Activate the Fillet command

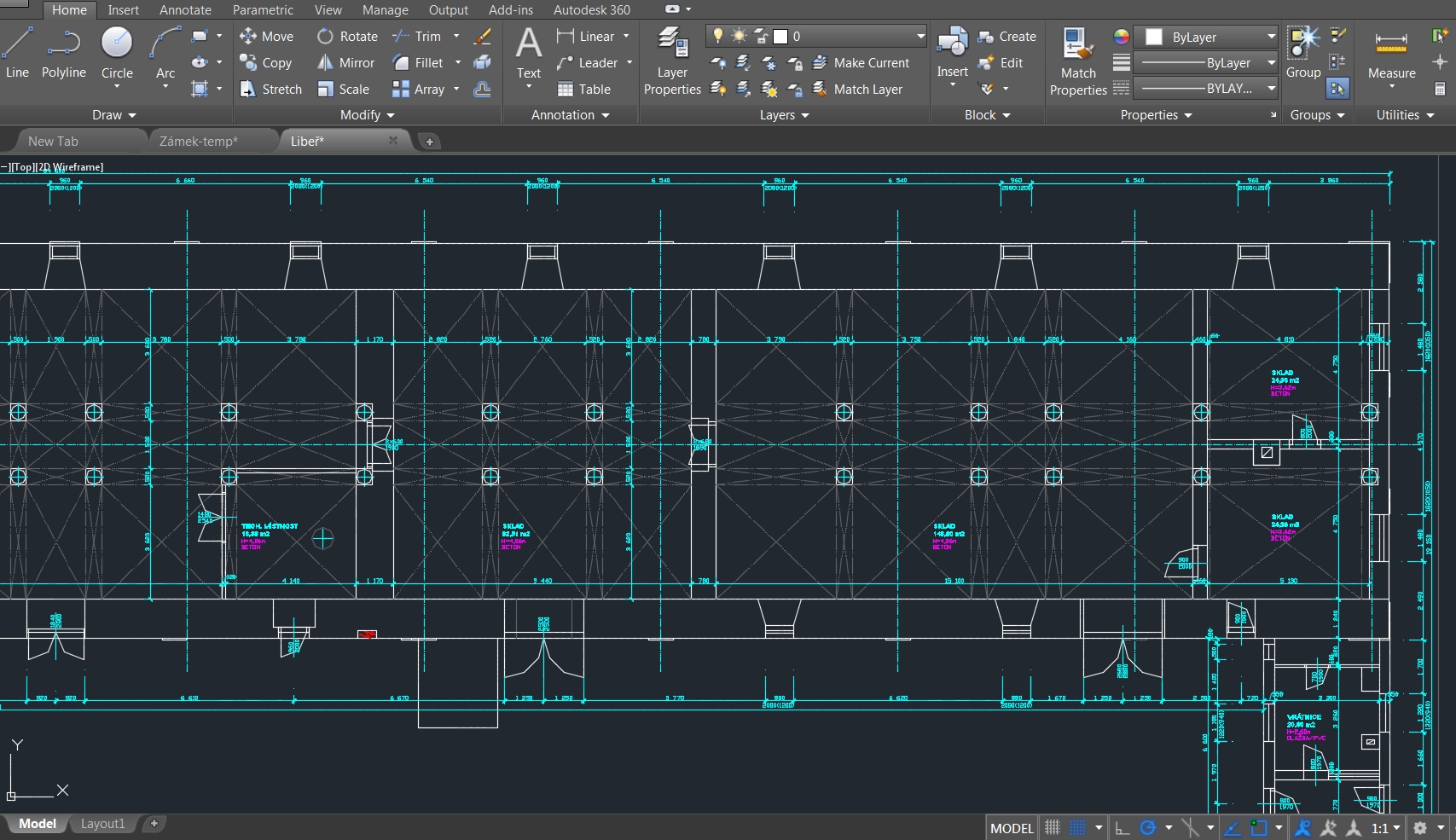pos(418,62)
